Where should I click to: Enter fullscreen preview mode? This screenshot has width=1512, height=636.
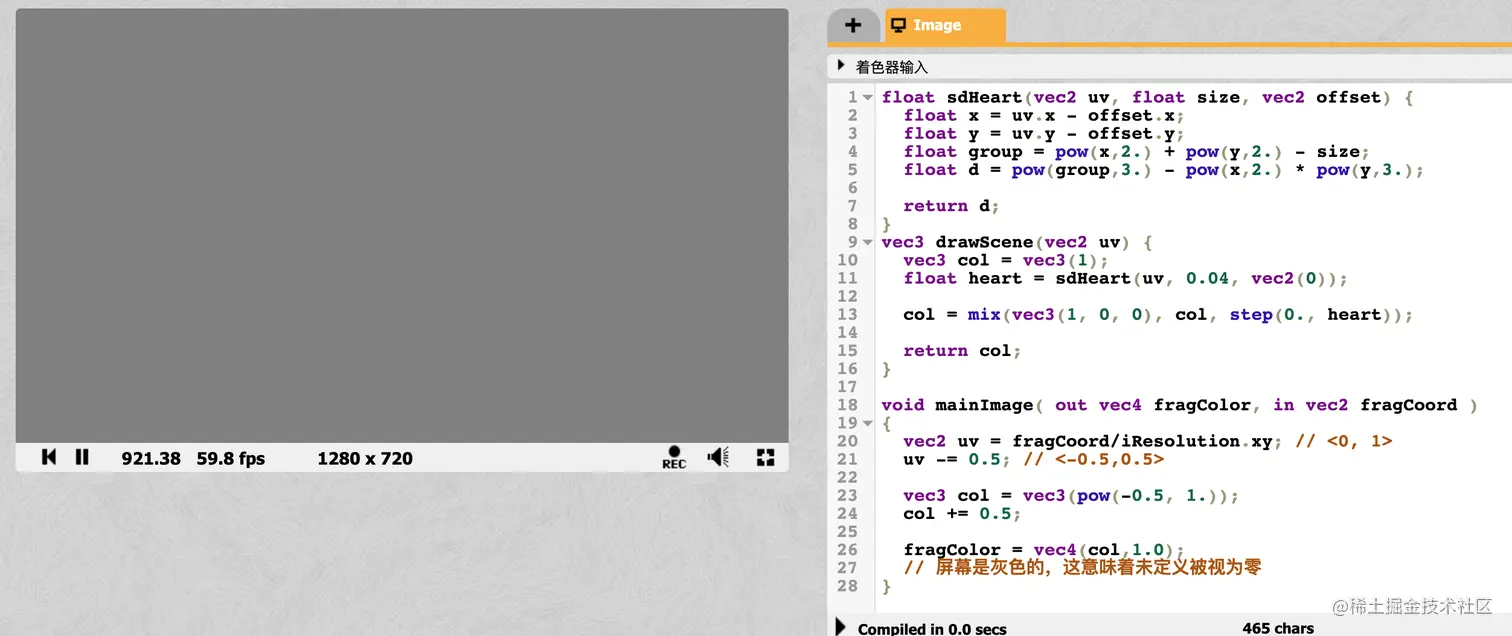766,457
